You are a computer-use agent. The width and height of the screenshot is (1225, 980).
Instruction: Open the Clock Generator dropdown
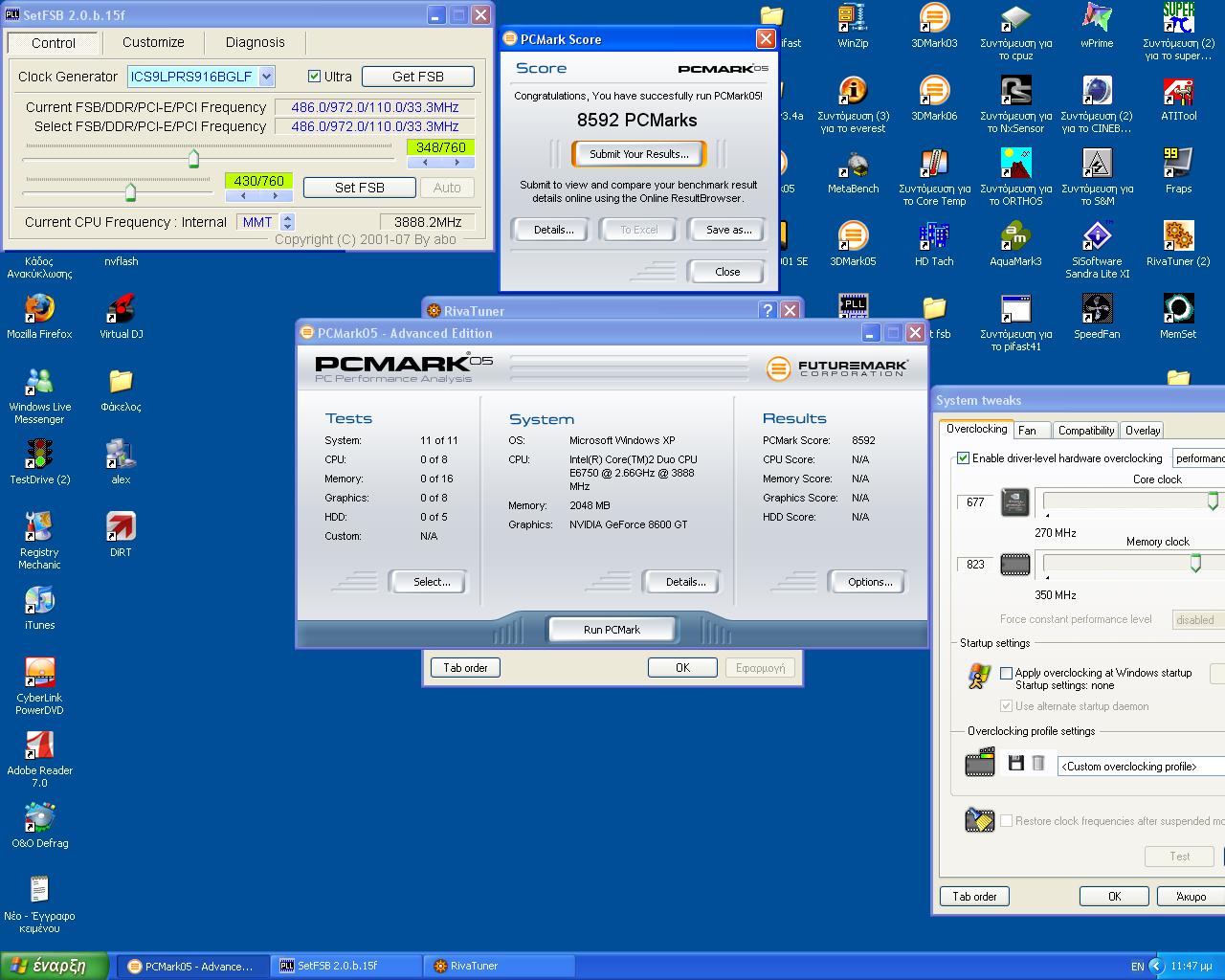(x=267, y=77)
